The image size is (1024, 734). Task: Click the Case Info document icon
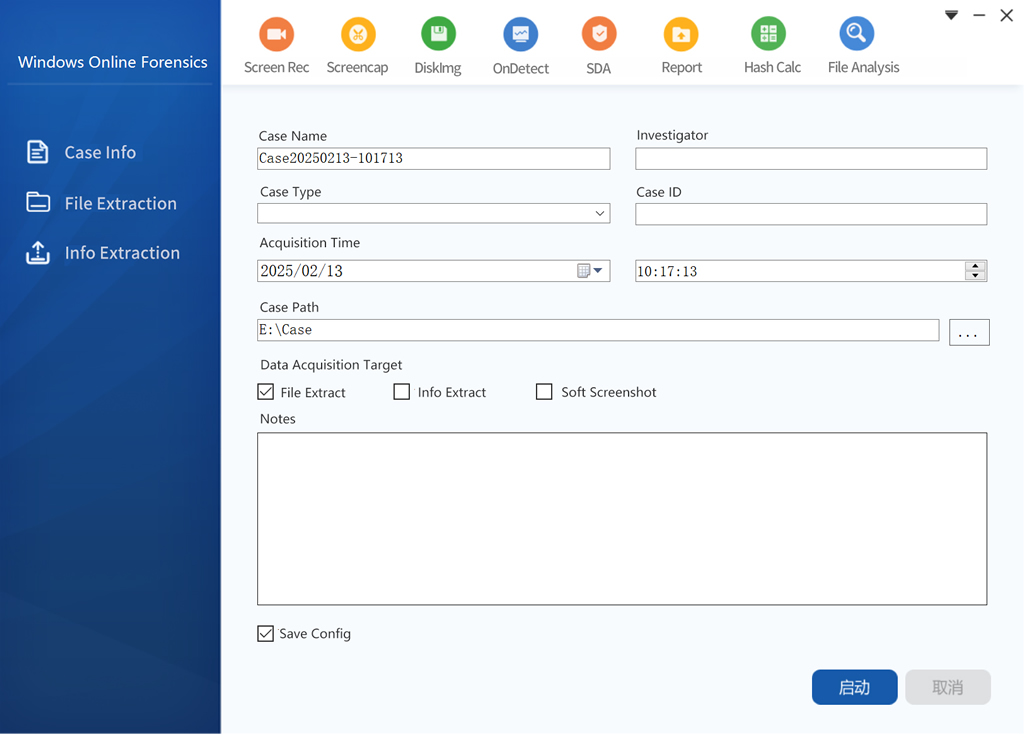37,152
